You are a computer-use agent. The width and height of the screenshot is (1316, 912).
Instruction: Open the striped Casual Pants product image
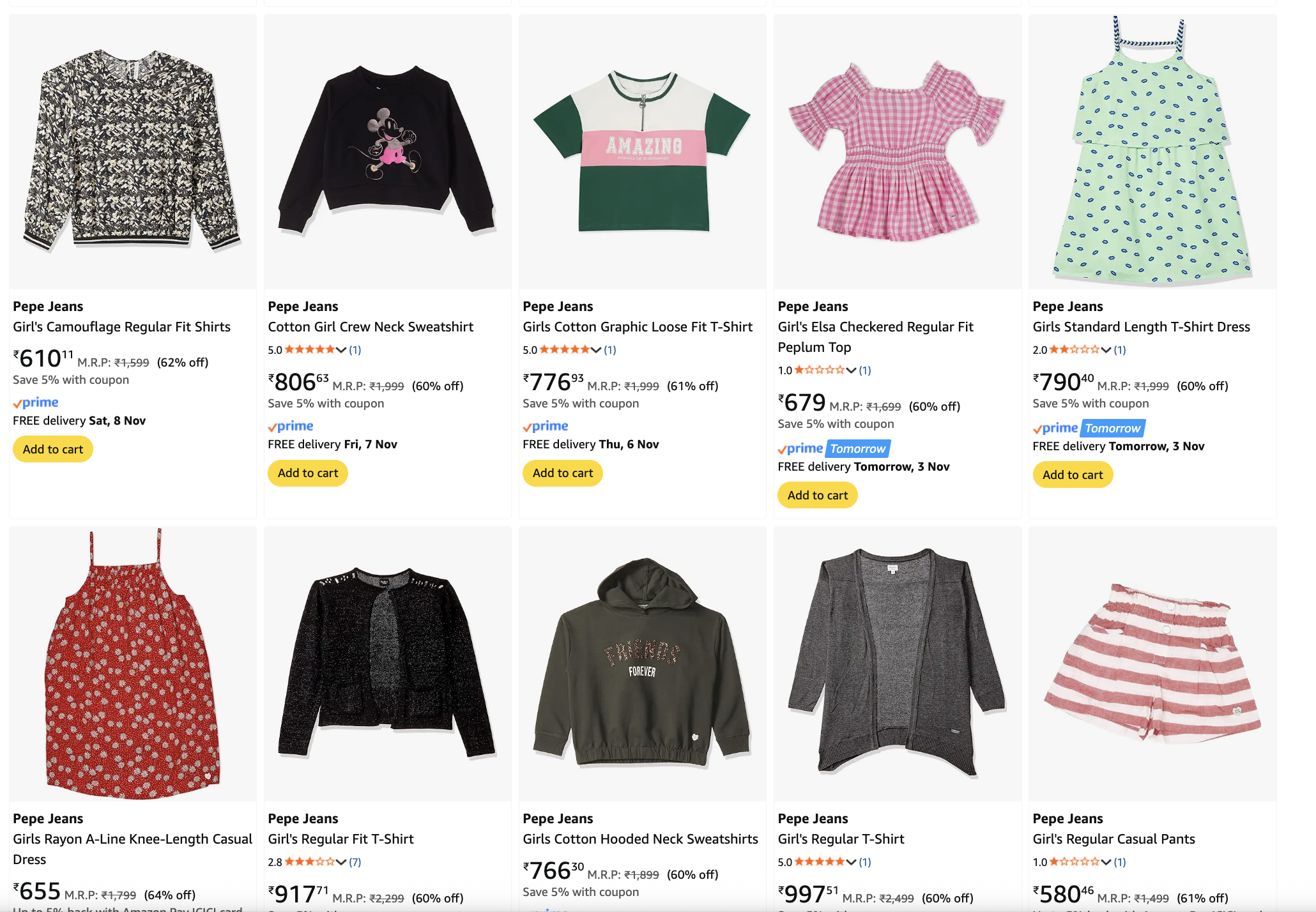coord(1152,664)
